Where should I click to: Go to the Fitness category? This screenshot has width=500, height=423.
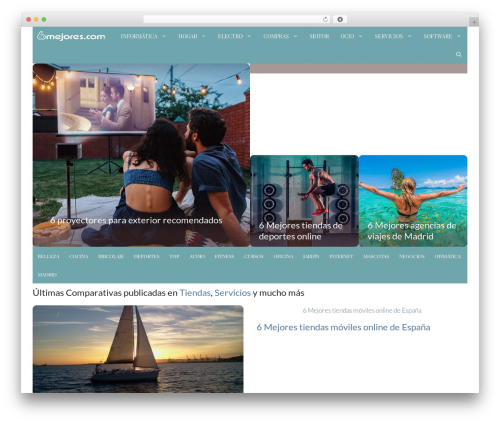point(224,256)
